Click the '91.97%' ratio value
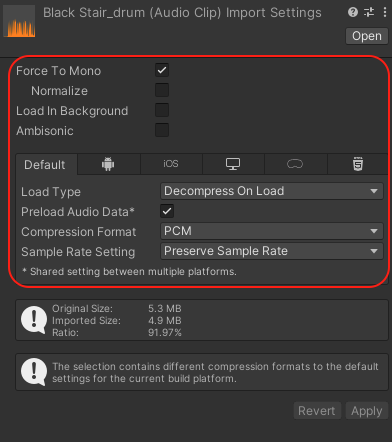Image resolution: width=392 pixels, height=442 pixels. click(165, 332)
